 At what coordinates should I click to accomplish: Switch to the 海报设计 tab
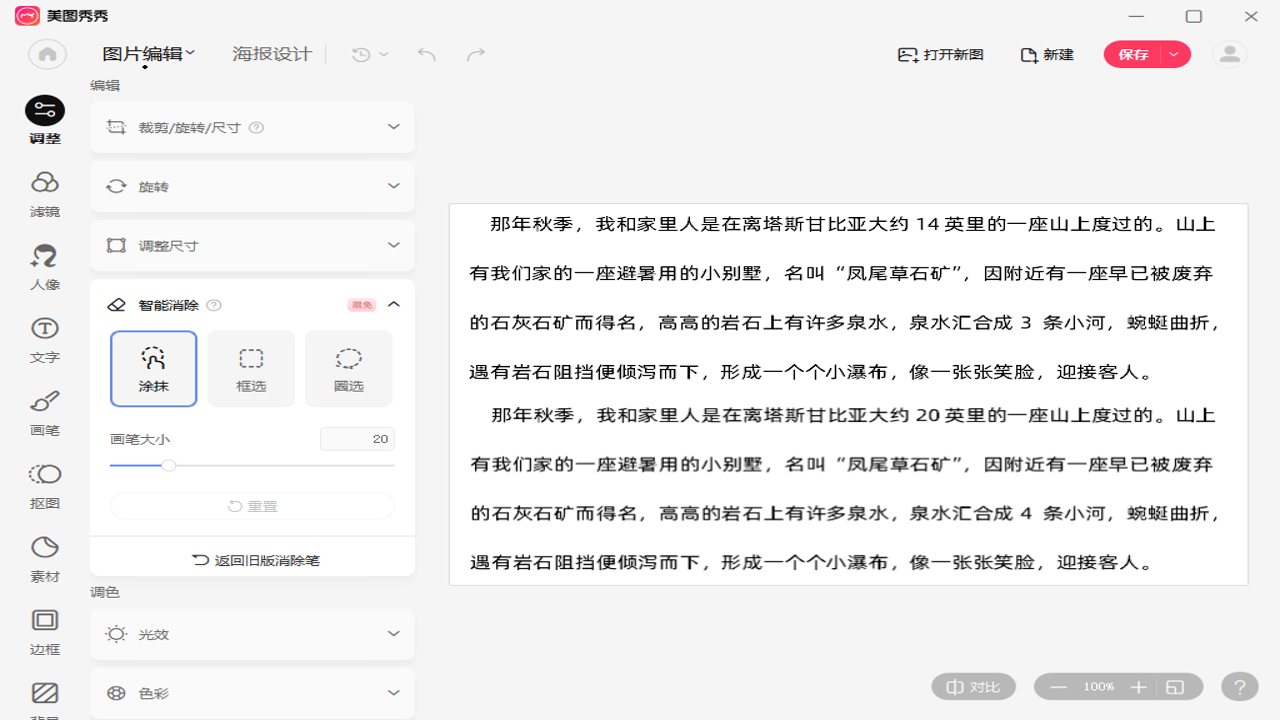[x=272, y=54]
